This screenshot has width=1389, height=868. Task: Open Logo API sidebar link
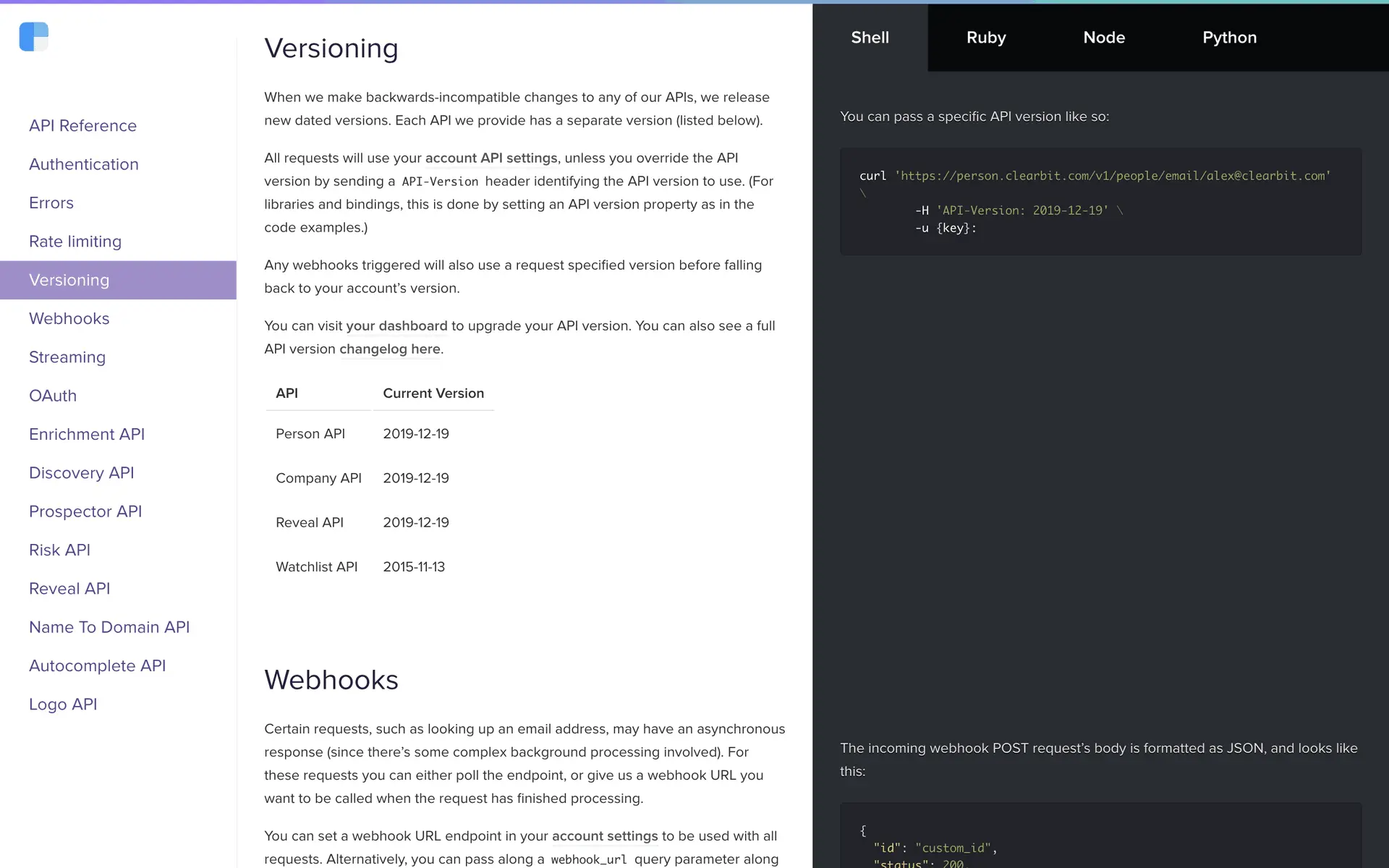(63, 705)
